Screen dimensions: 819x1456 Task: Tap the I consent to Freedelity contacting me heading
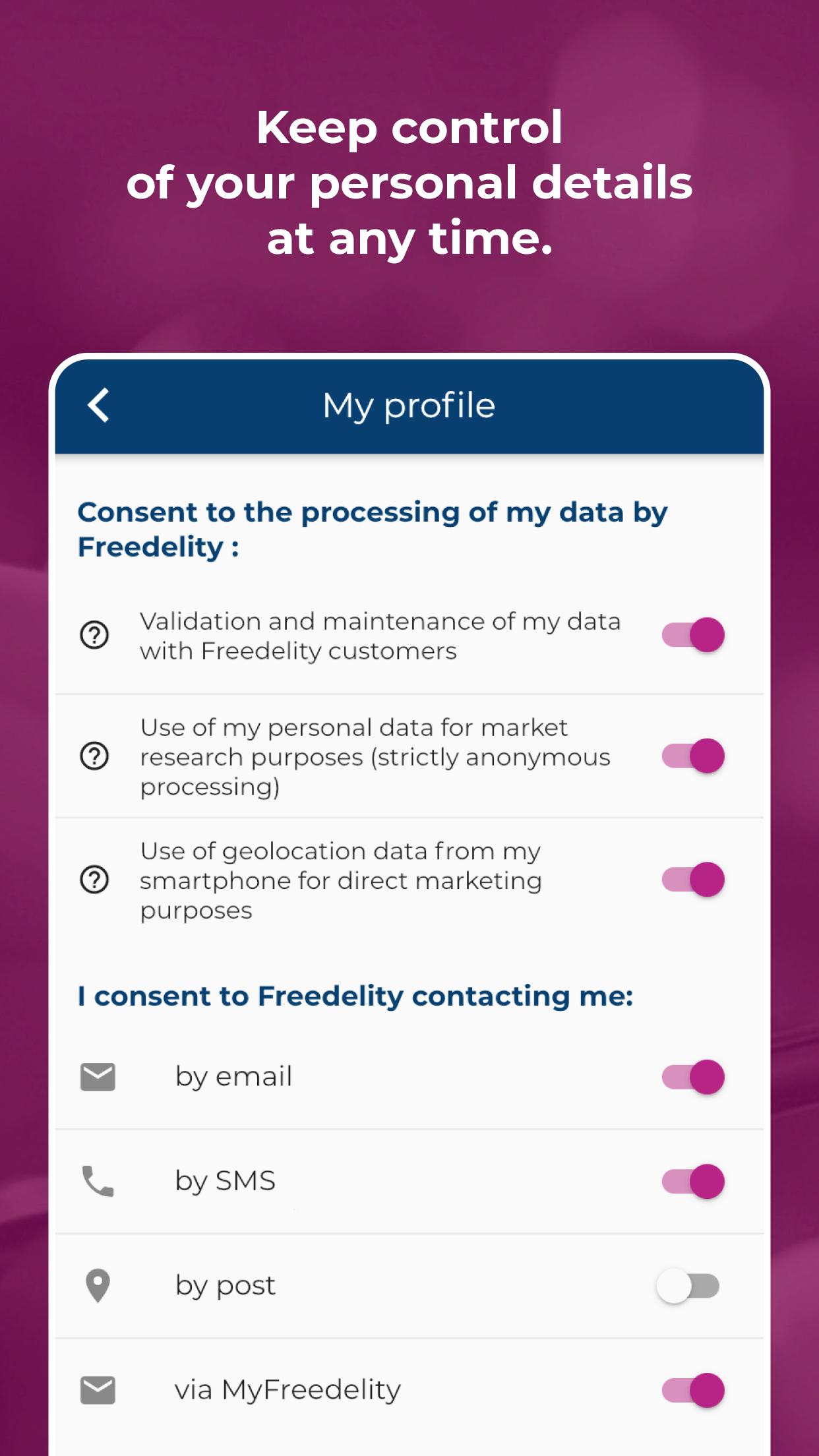point(355,996)
